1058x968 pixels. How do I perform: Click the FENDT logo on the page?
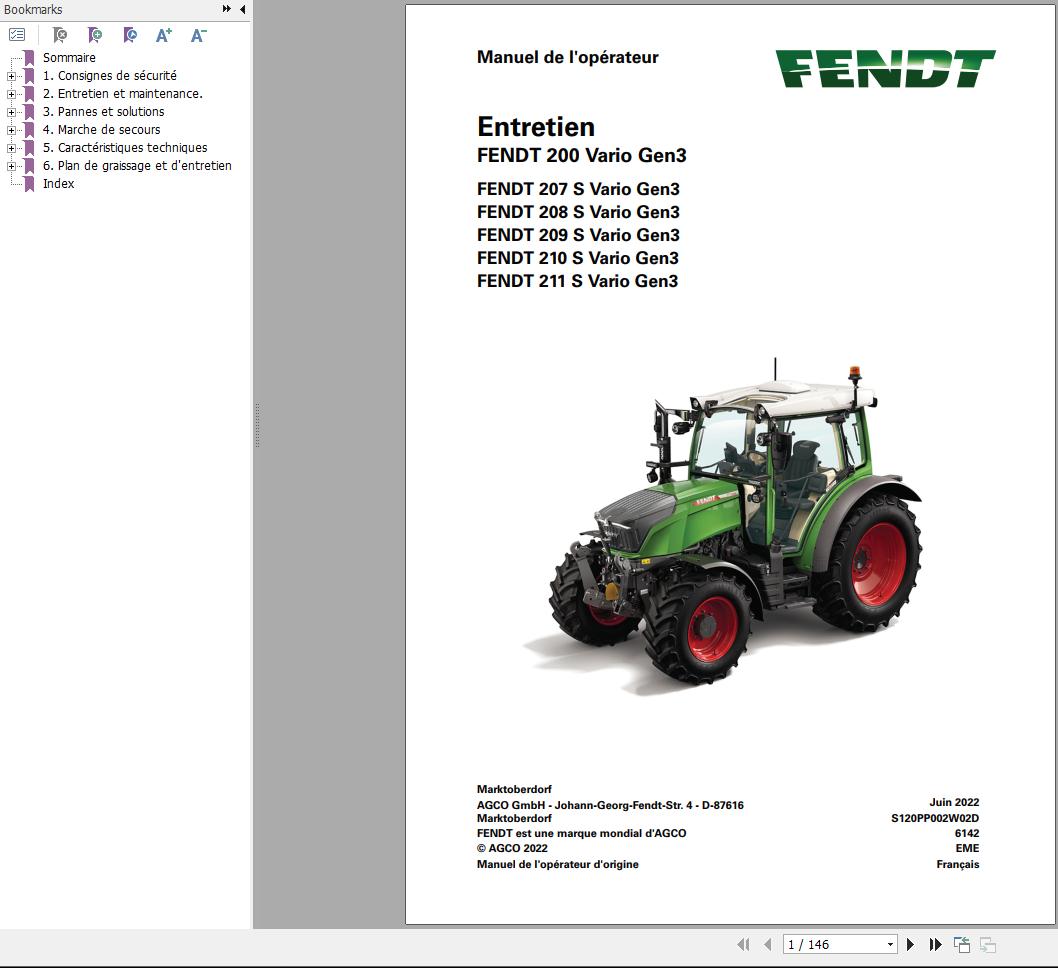tap(885, 68)
